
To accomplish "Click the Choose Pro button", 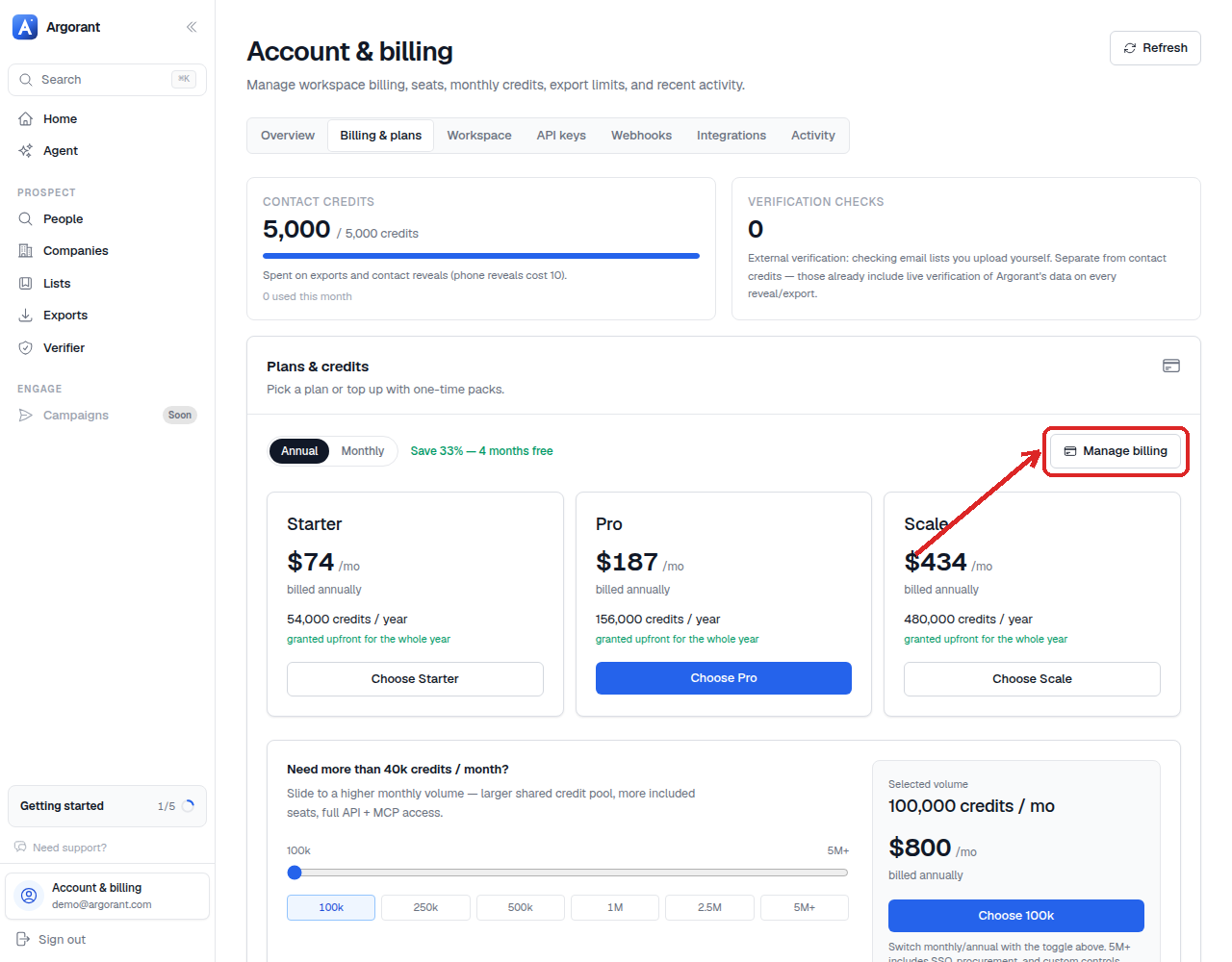I will pos(724,678).
